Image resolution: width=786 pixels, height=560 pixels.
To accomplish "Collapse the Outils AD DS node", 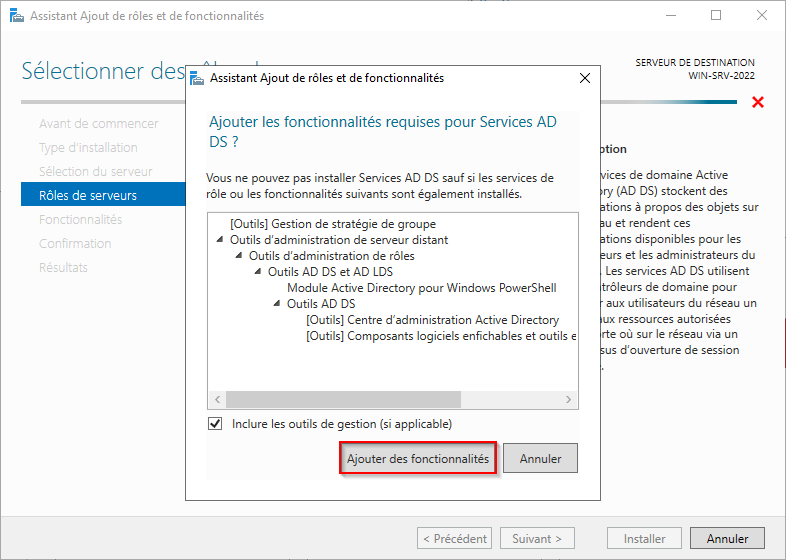I will coord(277,303).
